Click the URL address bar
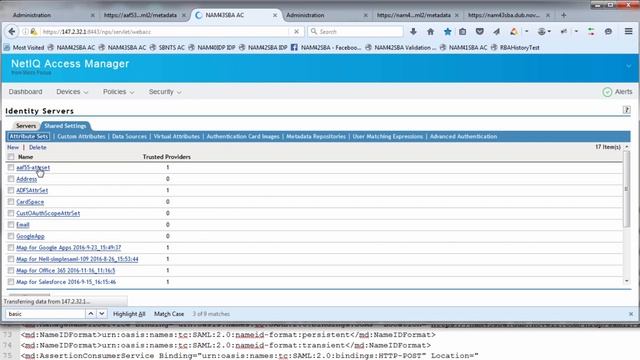Screen dimensions: 640x360 pos(163,31)
